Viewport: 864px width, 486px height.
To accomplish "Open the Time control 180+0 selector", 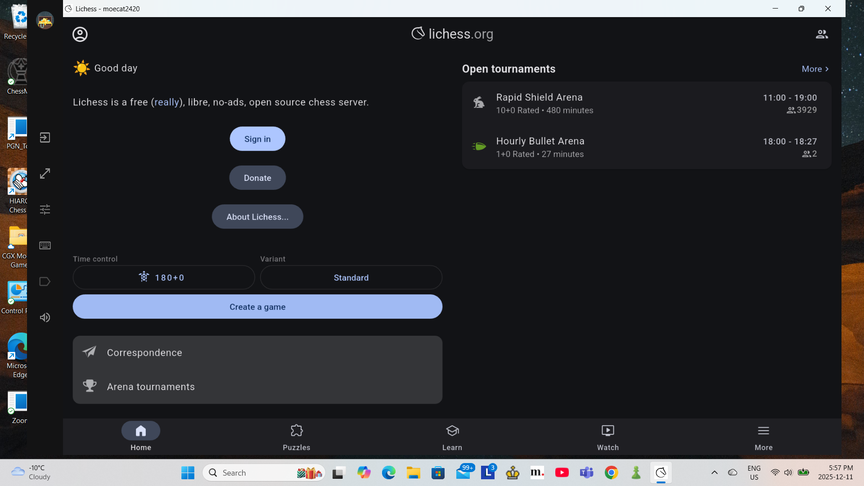I will (164, 277).
